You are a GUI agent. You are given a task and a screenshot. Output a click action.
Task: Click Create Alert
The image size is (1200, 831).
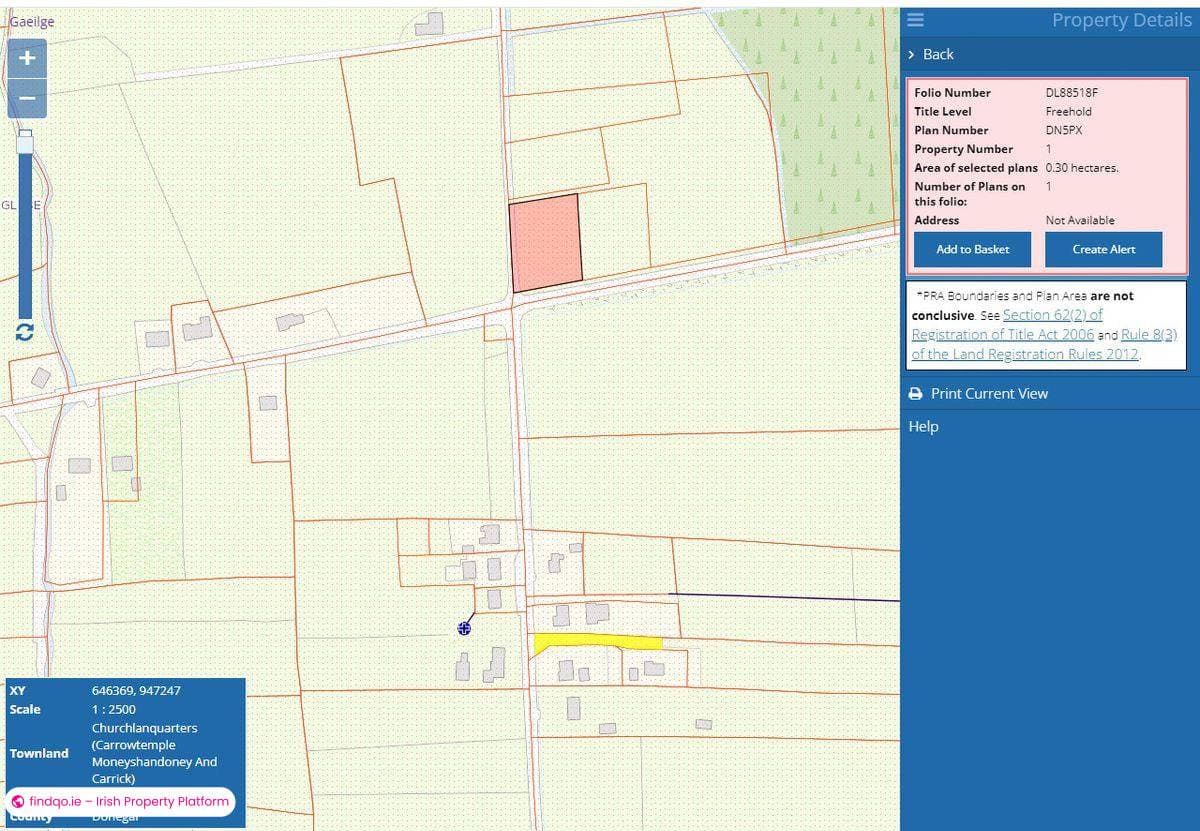pyautogui.click(x=1103, y=249)
